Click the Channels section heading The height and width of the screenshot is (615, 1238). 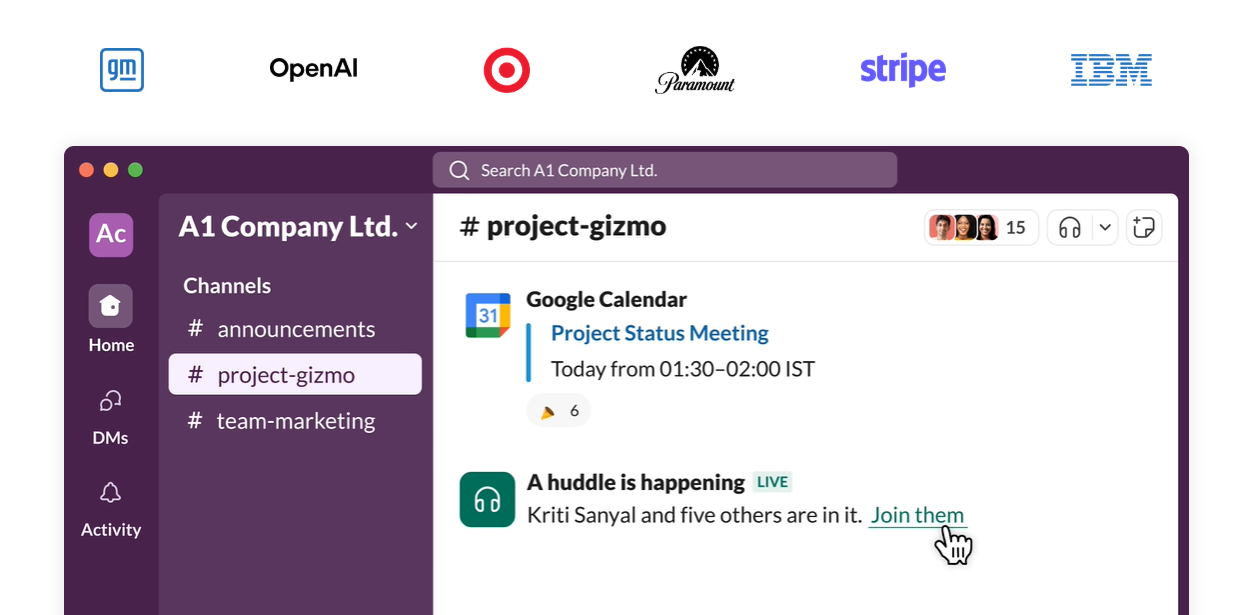227,286
